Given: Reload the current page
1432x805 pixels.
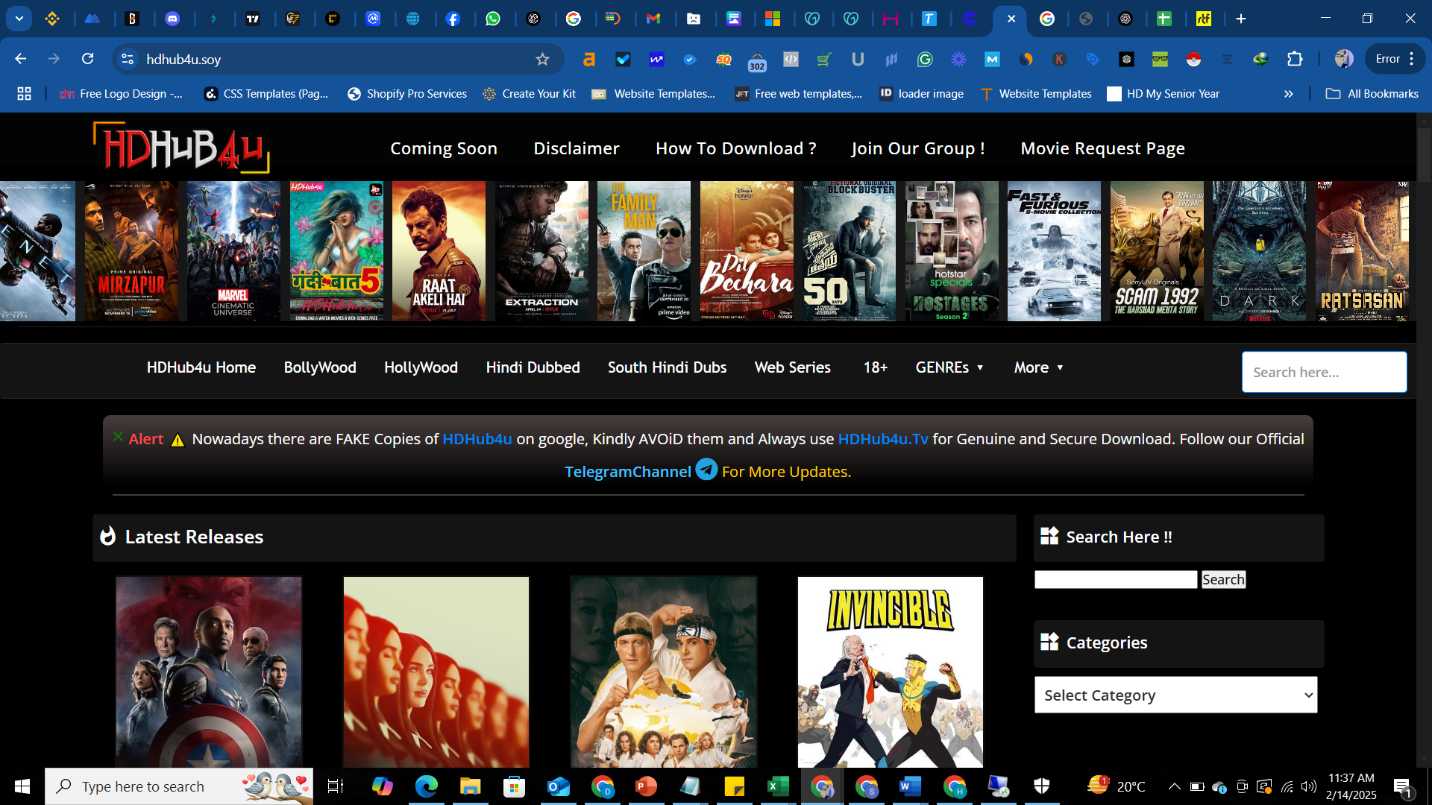Looking at the screenshot, I should (x=87, y=59).
